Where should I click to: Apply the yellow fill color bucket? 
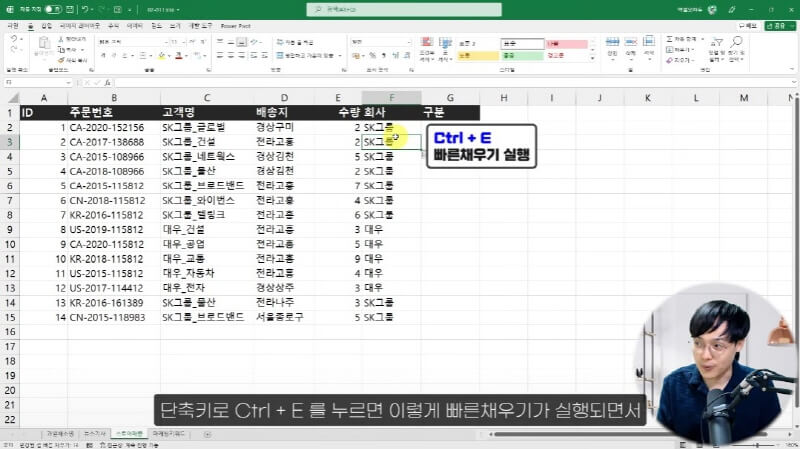coord(161,55)
